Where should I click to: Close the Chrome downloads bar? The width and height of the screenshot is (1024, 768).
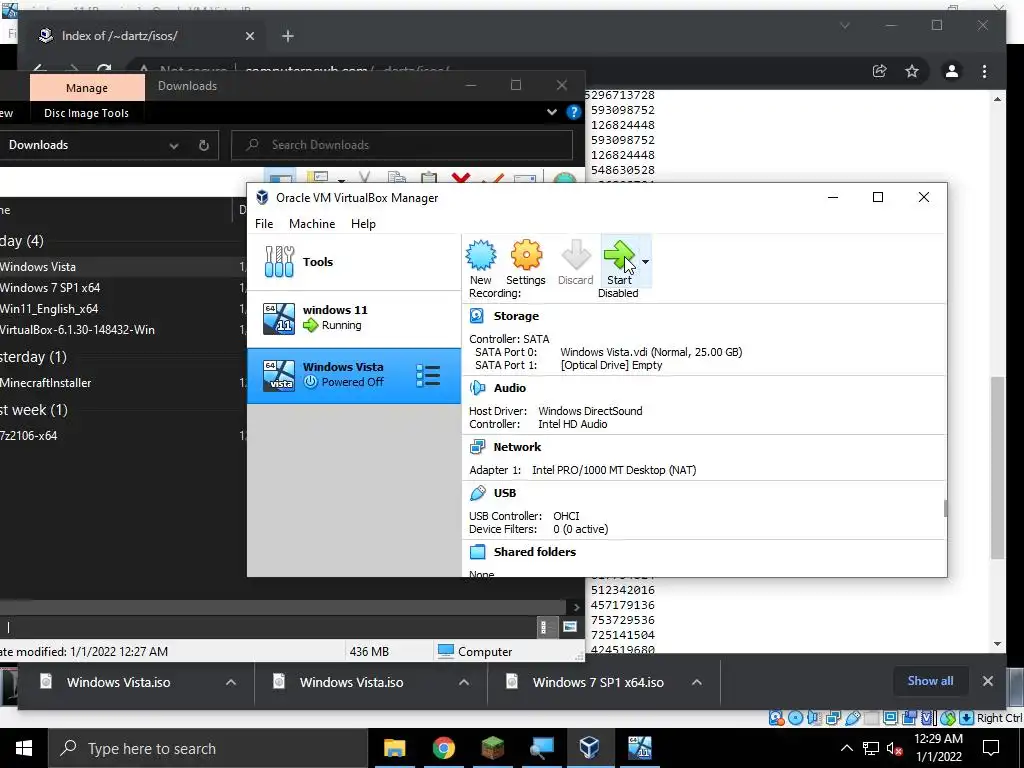[987, 681]
